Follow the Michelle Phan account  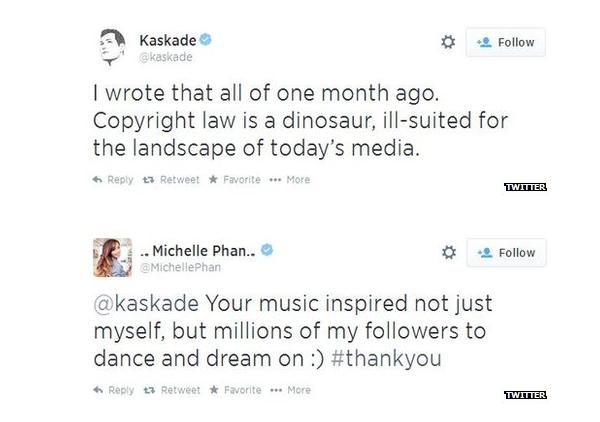tap(506, 253)
